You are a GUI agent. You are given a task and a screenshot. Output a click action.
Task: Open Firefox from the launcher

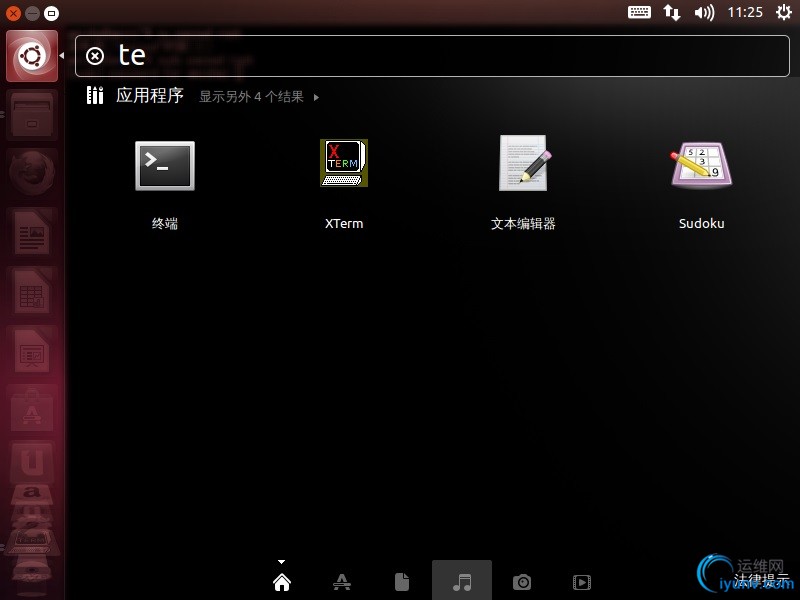tap(32, 173)
